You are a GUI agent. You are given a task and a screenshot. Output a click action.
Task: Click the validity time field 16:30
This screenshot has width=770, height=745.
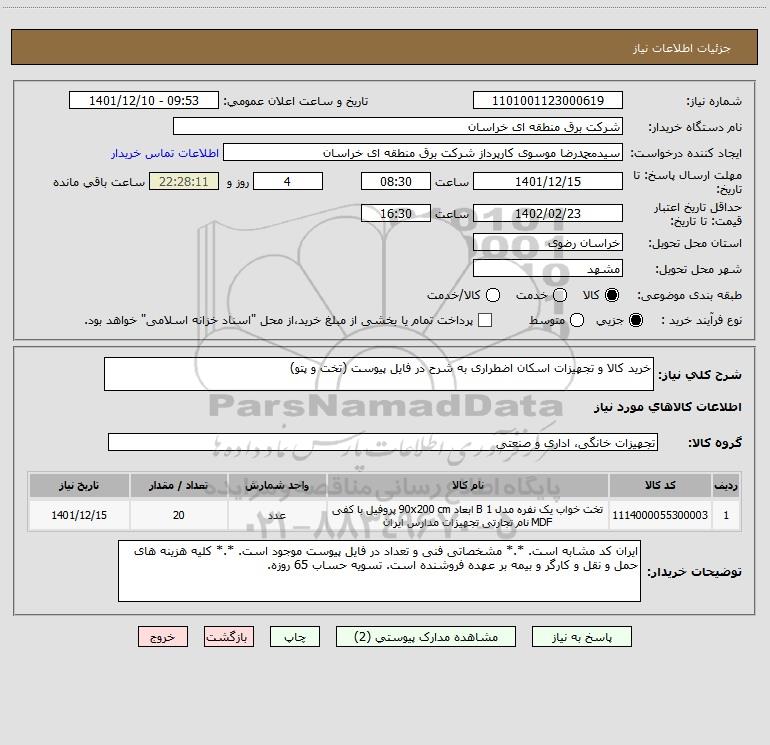(x=396, y=213)
